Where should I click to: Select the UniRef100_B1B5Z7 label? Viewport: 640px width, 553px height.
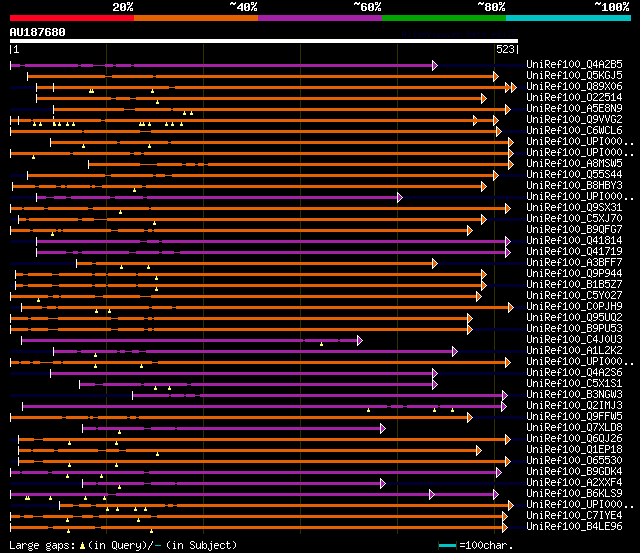[574, 284]
